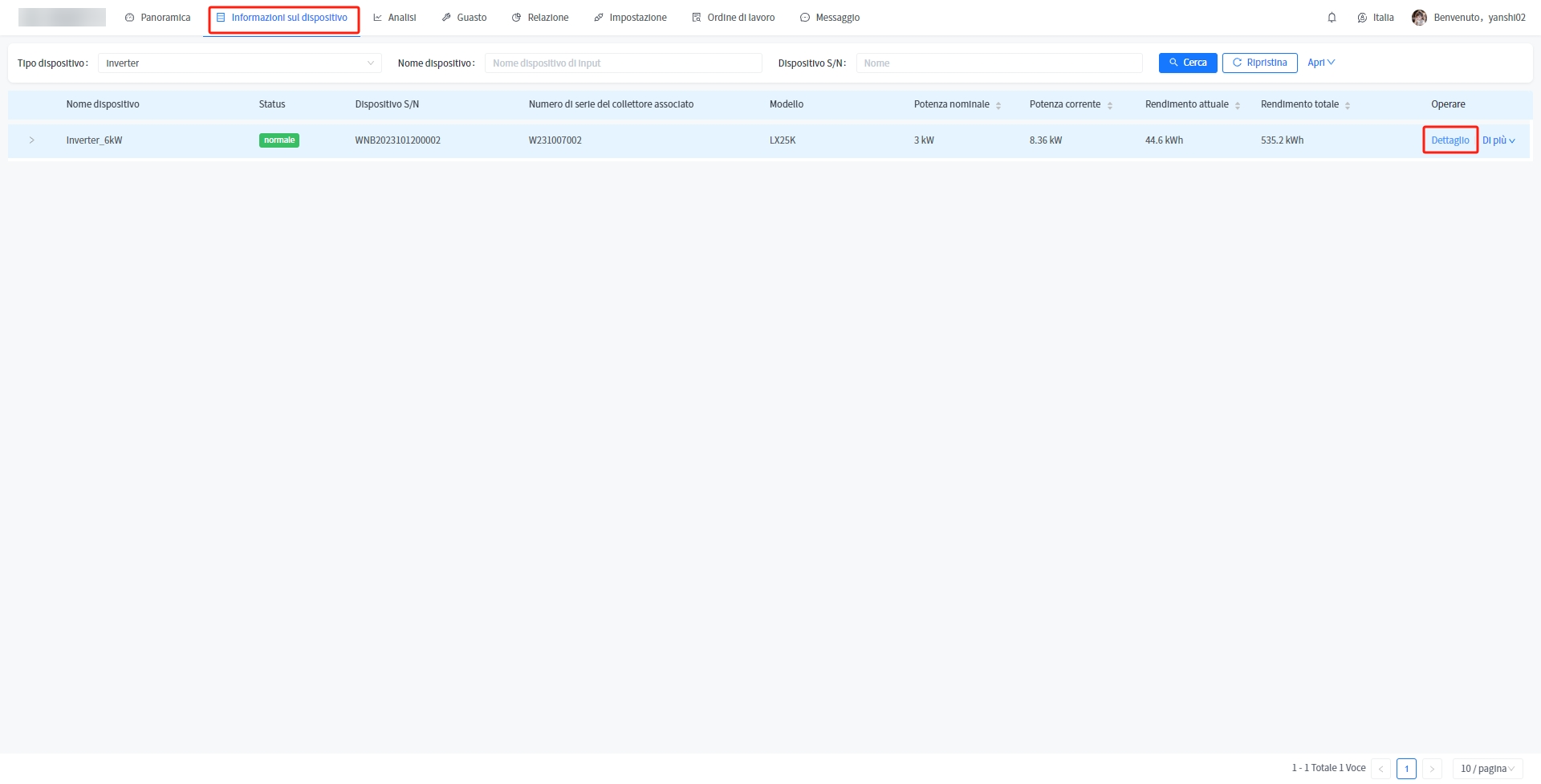1541x784 pixels.
Task: Focus the Nome dispositivo input field
Action: pyautogui.click(x=623, y=63)
